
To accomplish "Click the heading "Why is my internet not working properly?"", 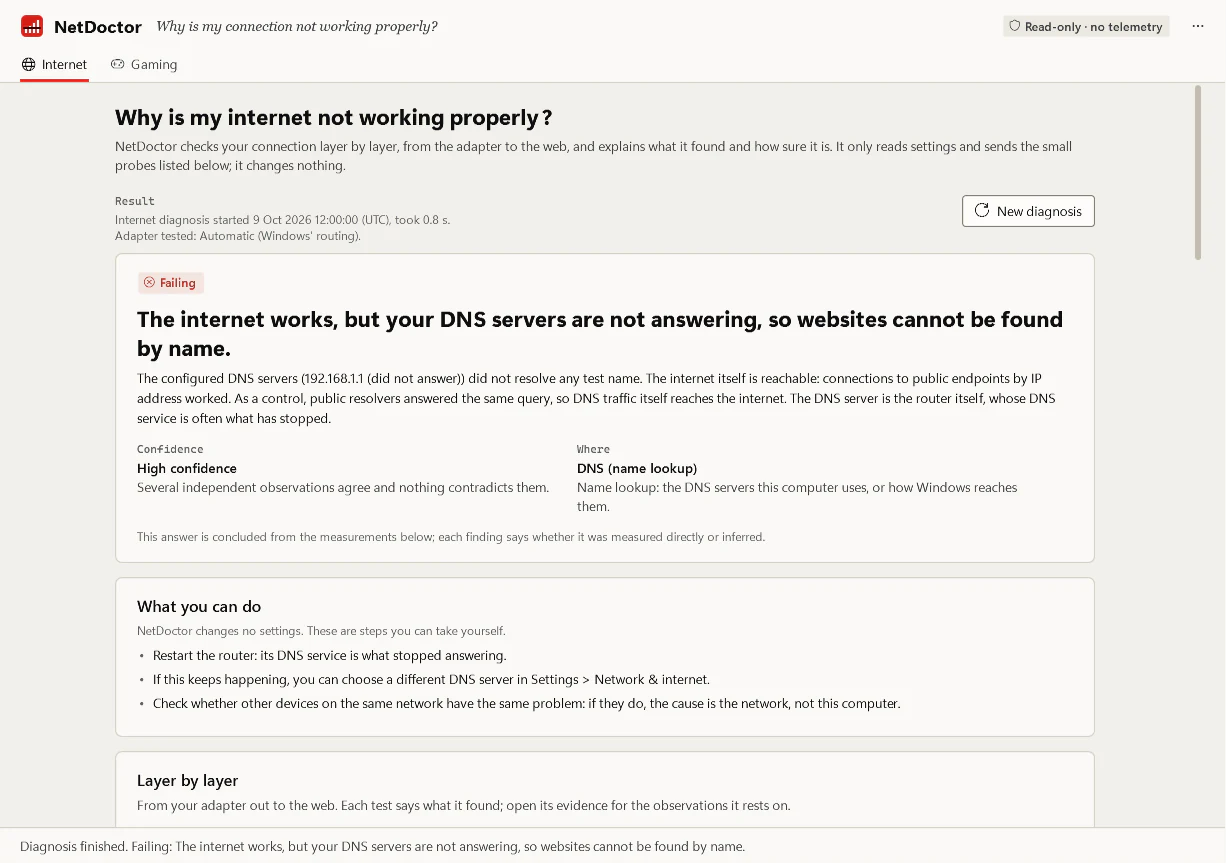I will pyautogui.click(x=334, y=118).
